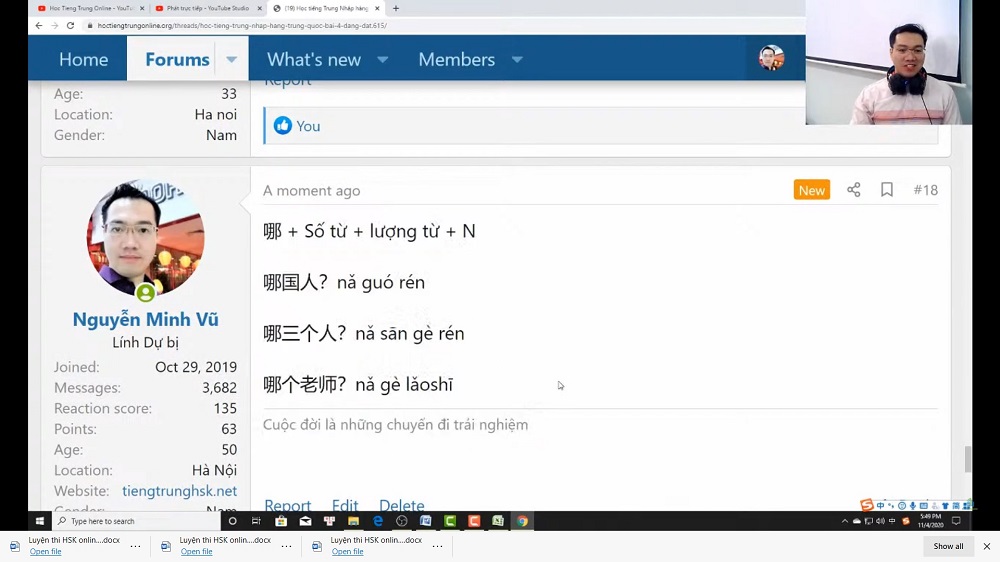Click the thumbs-up like icon beside You
This screenshot has width=1000, height=562.
[x=283, y=126]
